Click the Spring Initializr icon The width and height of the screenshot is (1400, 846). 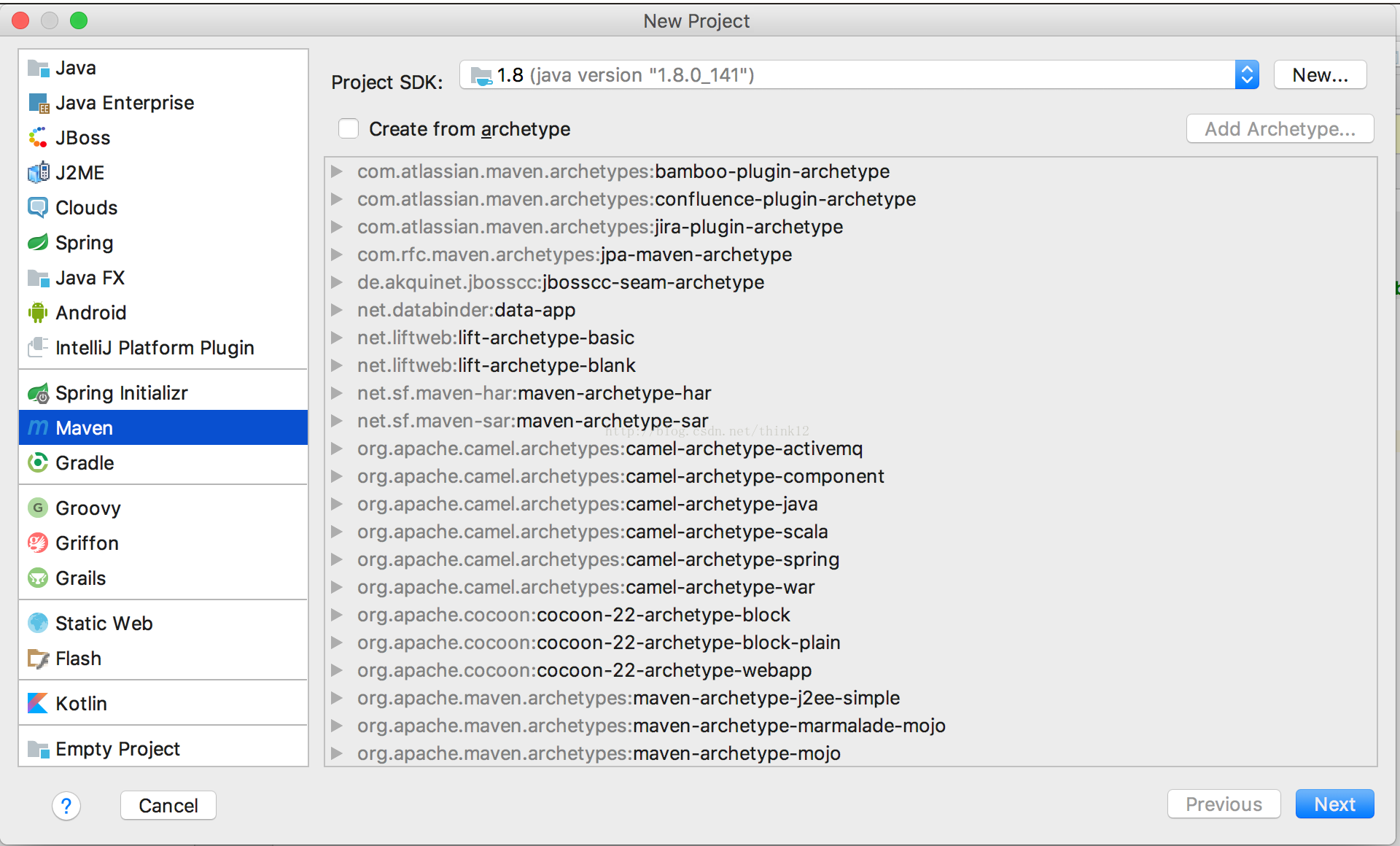pos(38,393)
